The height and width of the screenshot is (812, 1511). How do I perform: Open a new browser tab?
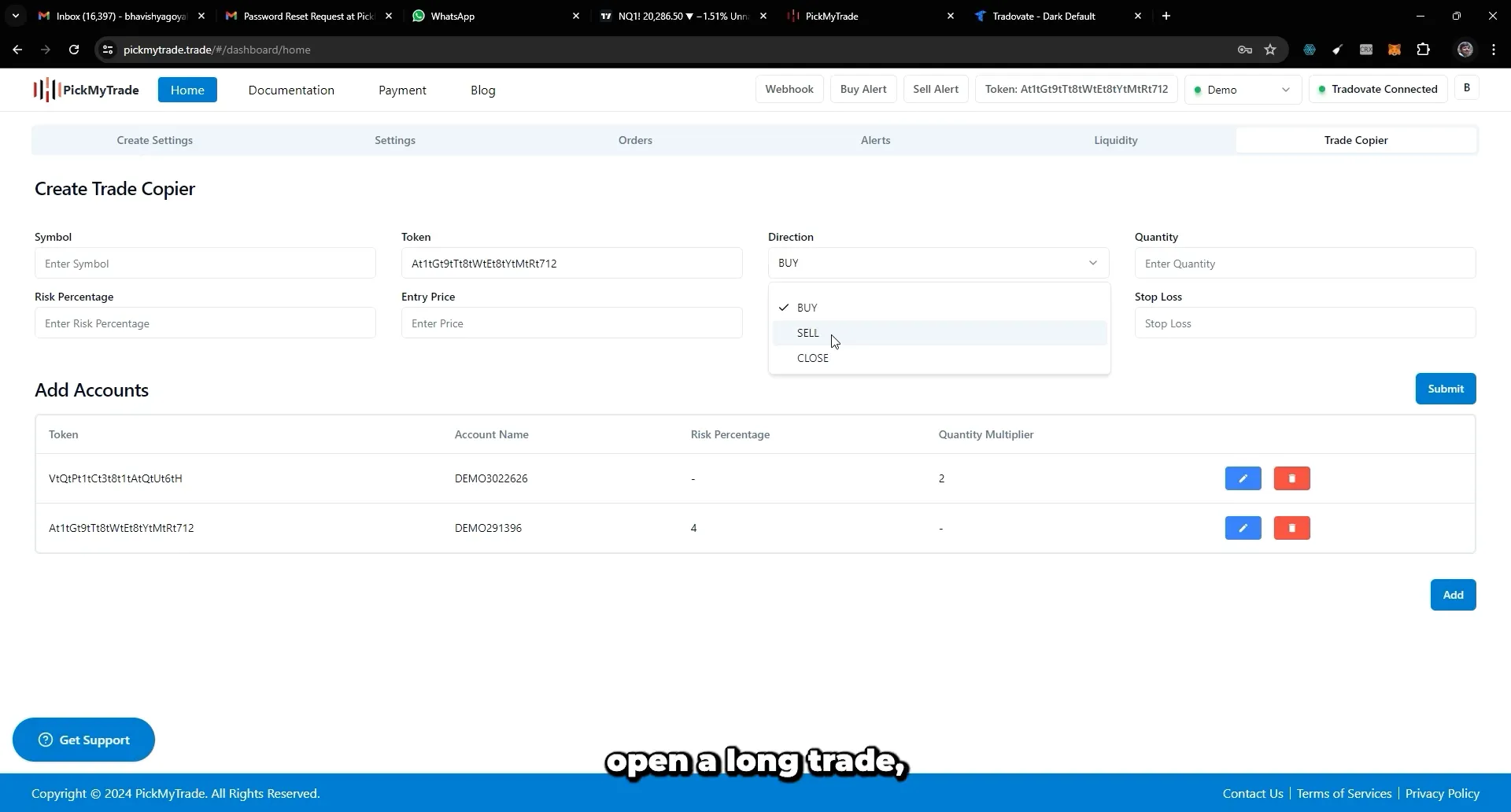[1166, 16]
